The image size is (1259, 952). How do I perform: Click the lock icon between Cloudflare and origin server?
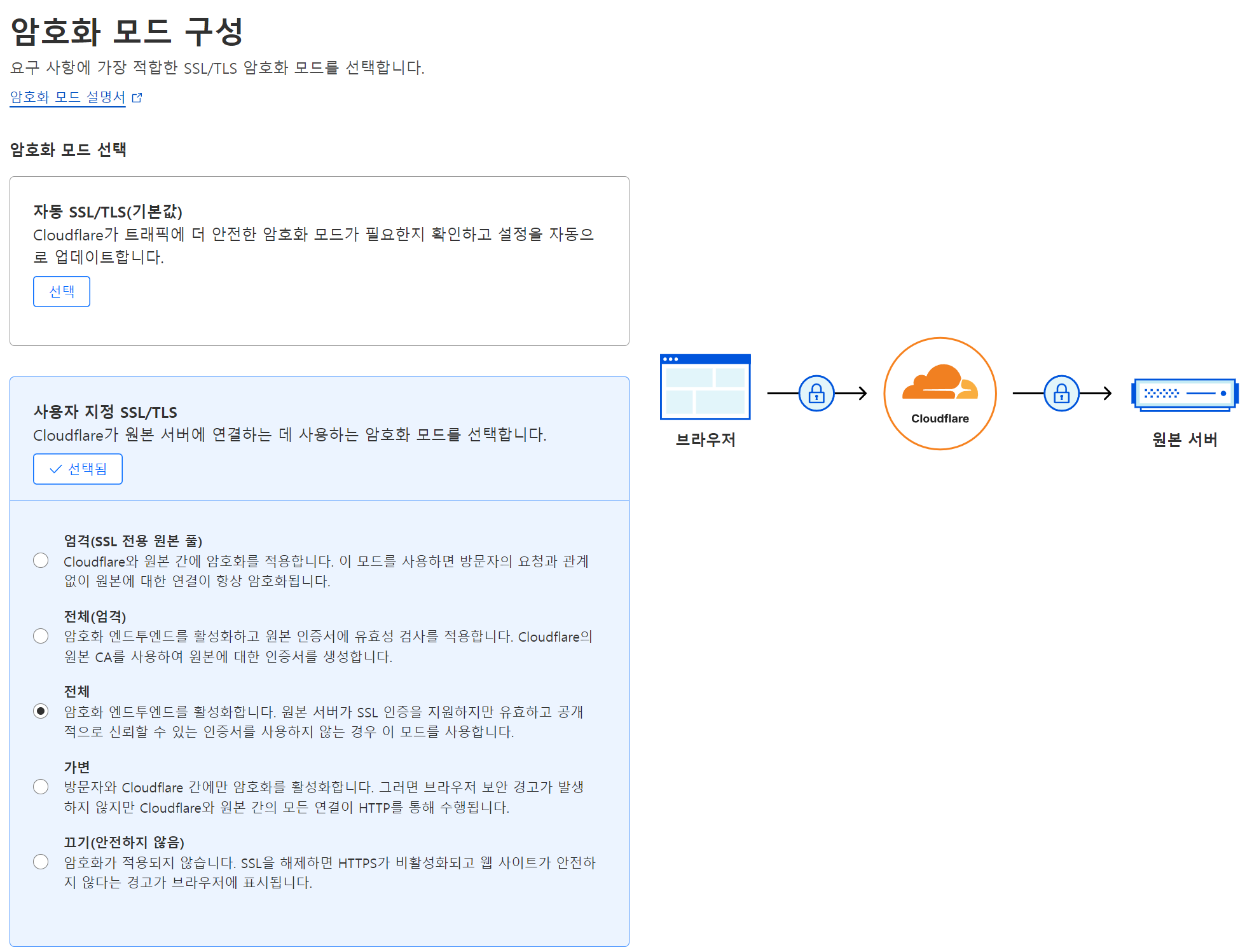tap(1061, 394)
